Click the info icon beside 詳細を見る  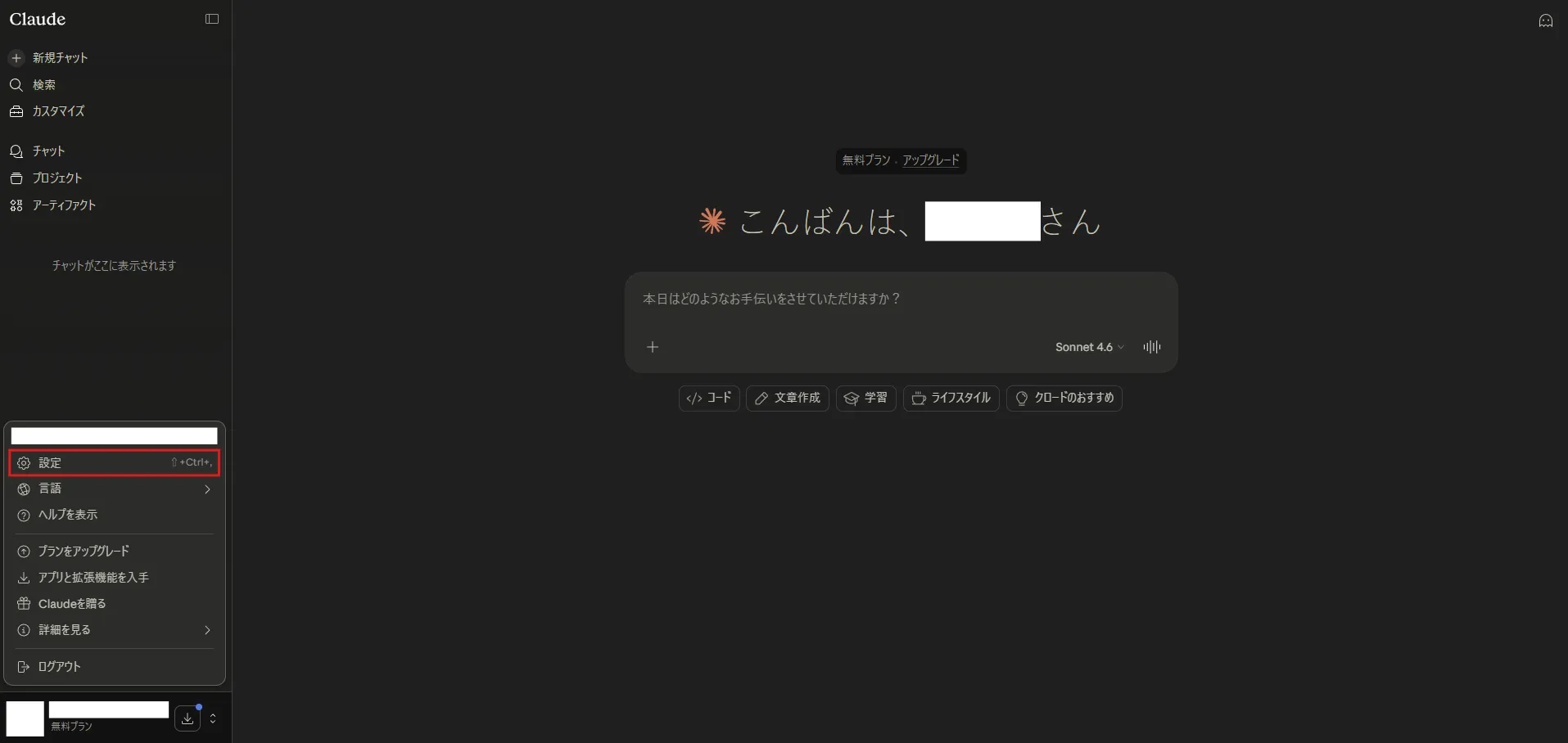click(x=24, y=630)
